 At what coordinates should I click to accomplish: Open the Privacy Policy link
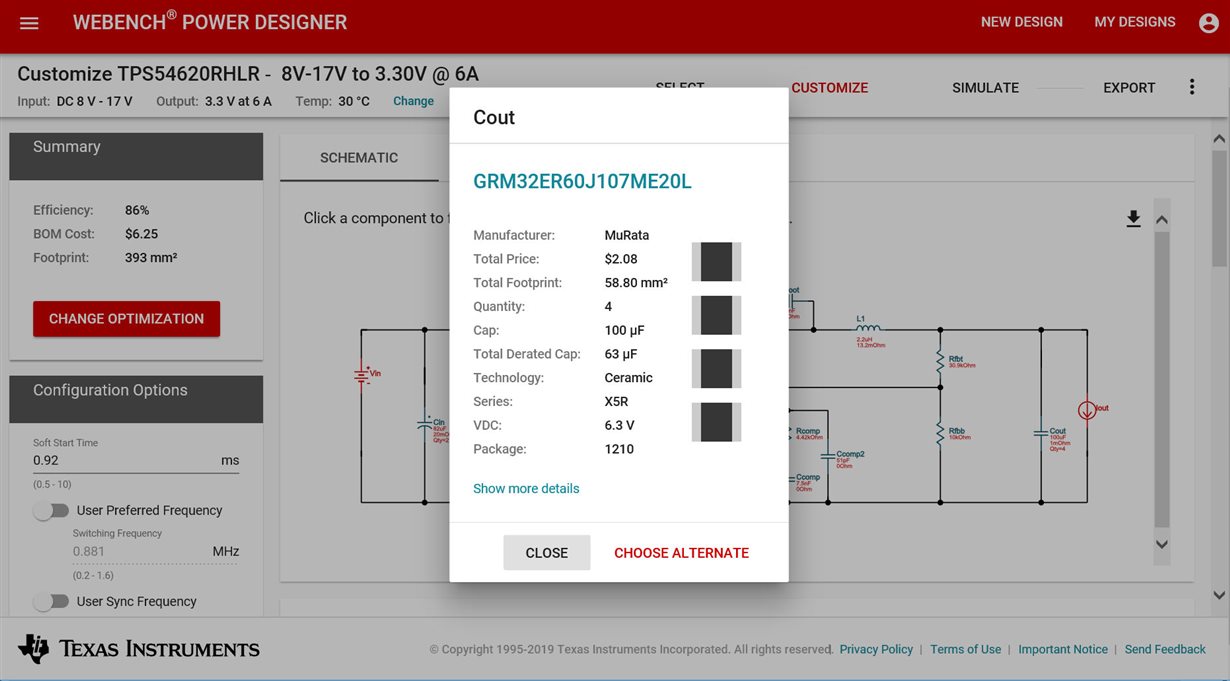(876, 649)
